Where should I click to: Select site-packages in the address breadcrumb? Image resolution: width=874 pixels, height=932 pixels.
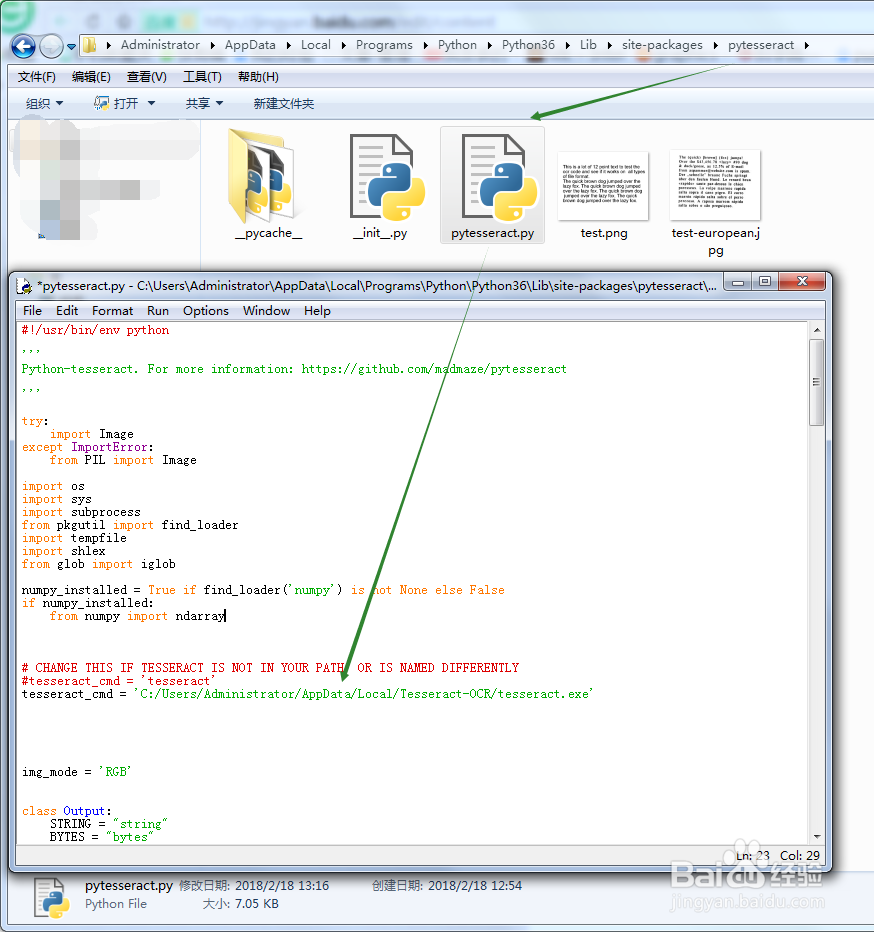662,45
